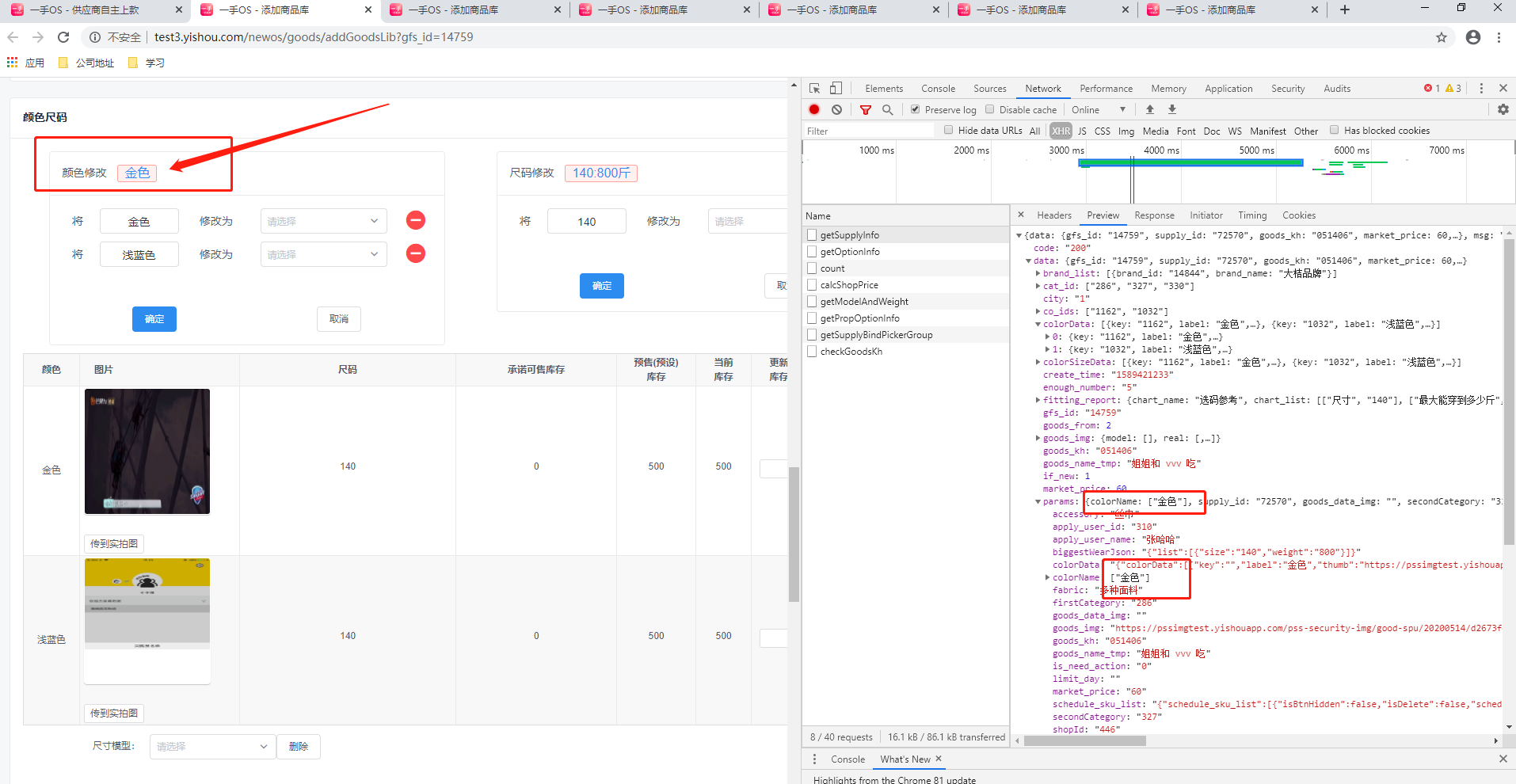Image resolution: width=1516 pixels, height=784 pixels.
Task: Reload the page with refresh icon
Action: pos(63,37)
